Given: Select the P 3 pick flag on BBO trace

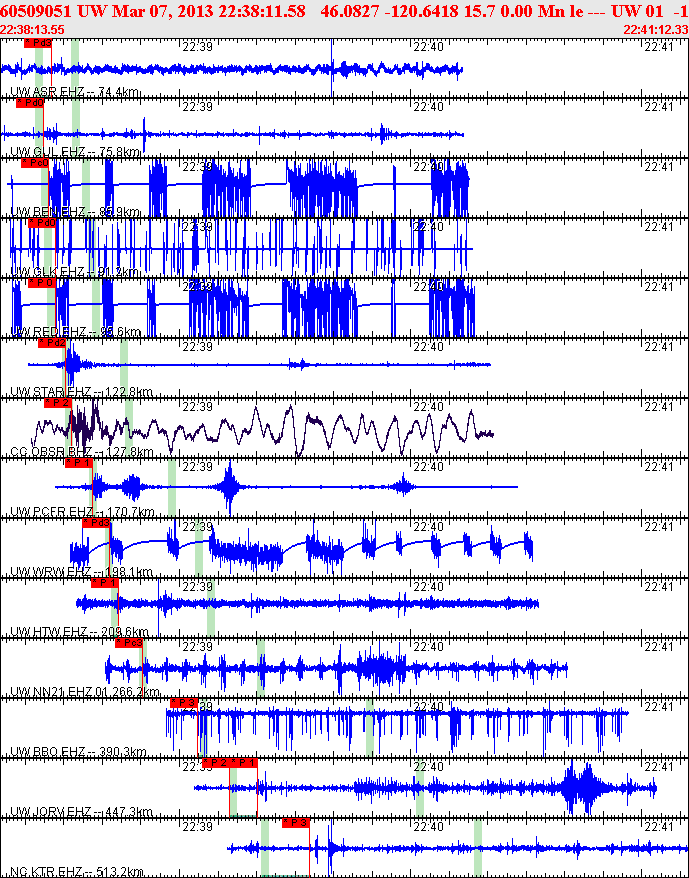Looking at the screenshot, I should pyautogui.click(x=184, y=702).
